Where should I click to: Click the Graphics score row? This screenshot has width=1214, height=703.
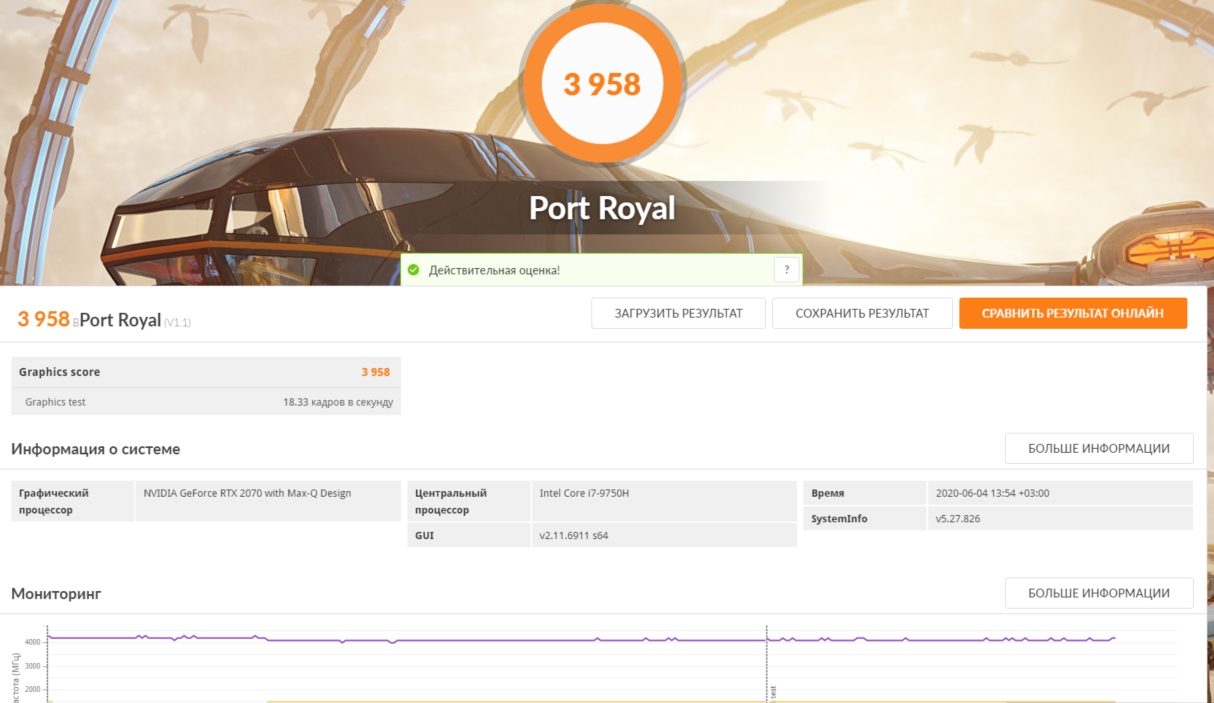[x=206, y=372]
